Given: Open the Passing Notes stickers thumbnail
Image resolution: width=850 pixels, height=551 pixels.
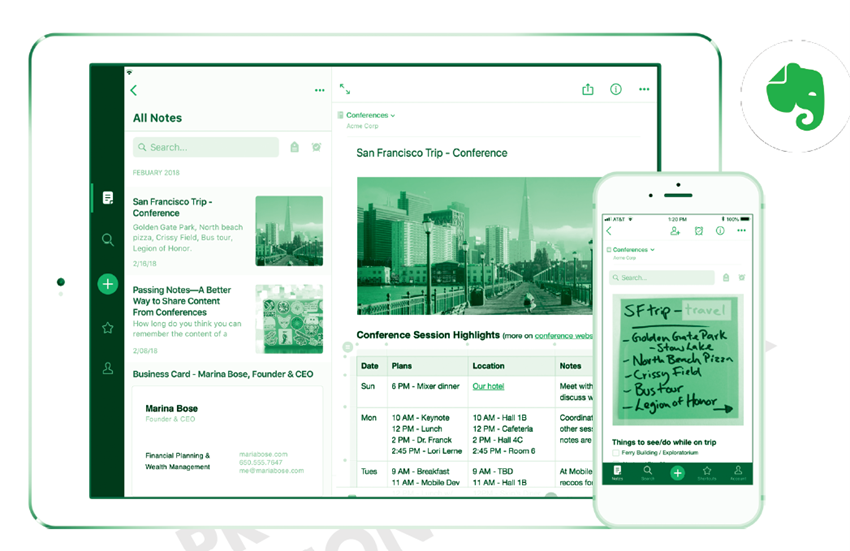Looking at the screenshot, I should [289, 319].
